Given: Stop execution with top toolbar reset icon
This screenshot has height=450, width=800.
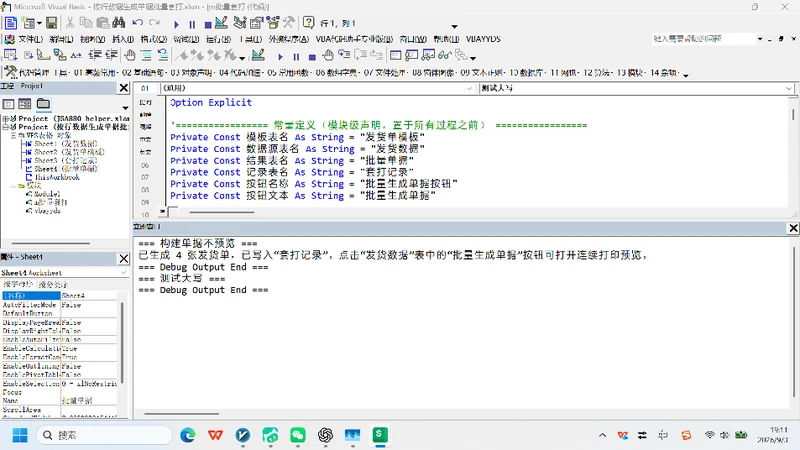Looking at the screenshot, I should point(208,24).
